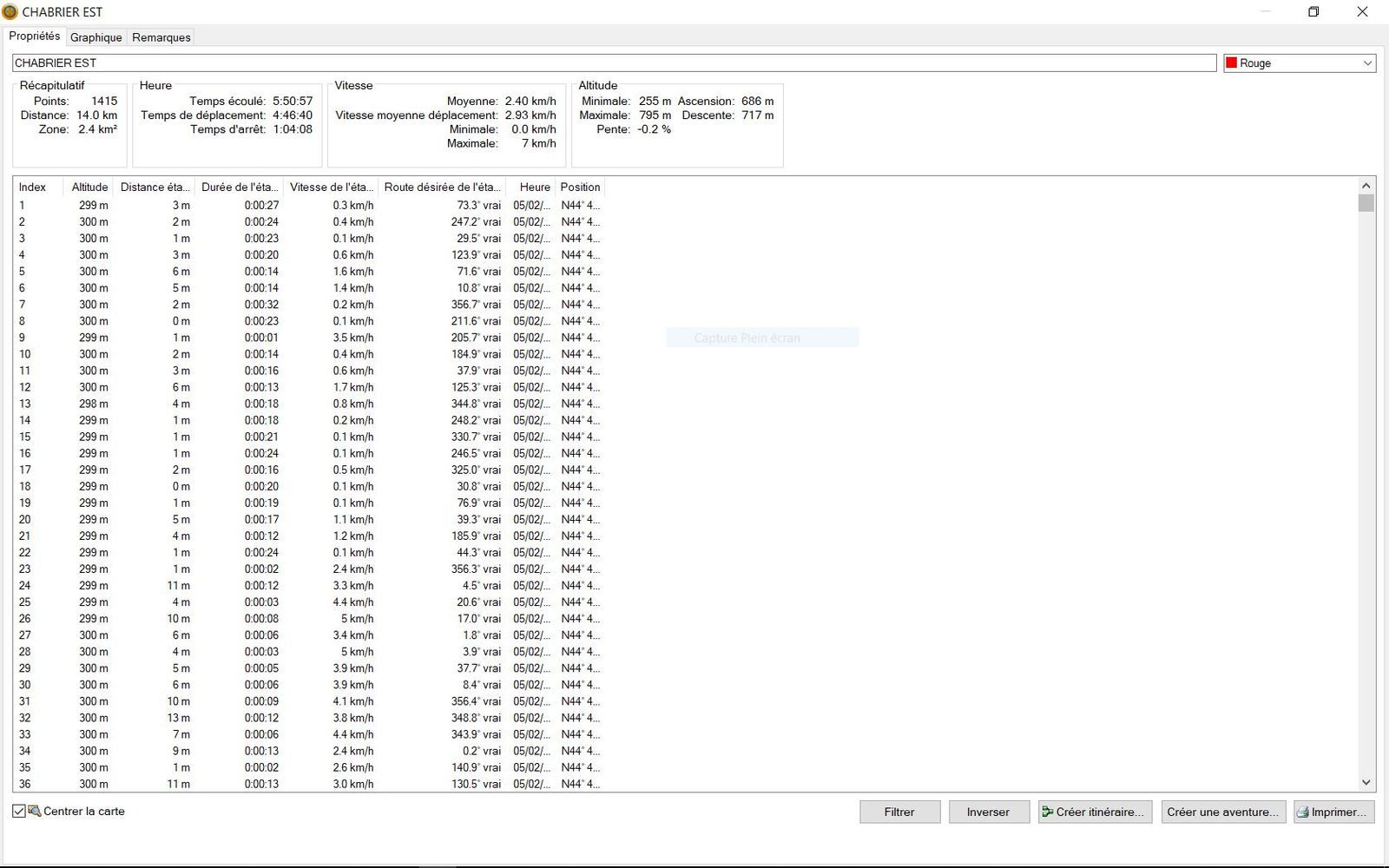Click the CHABRIER EST track name field
The height and width of the screenshot is (868, 1389).
[614, 62]
